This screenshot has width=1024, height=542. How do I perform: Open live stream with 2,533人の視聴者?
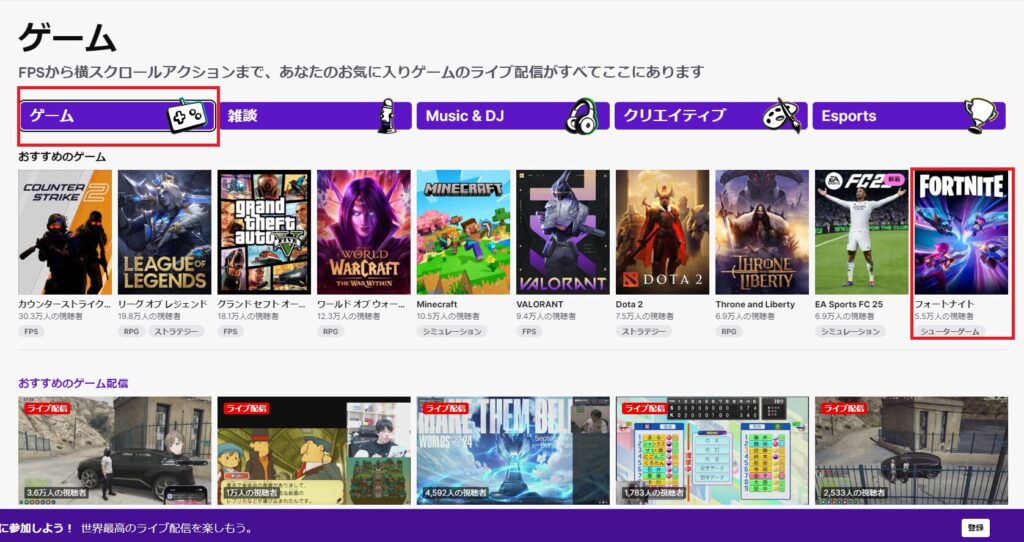[912, 451]
